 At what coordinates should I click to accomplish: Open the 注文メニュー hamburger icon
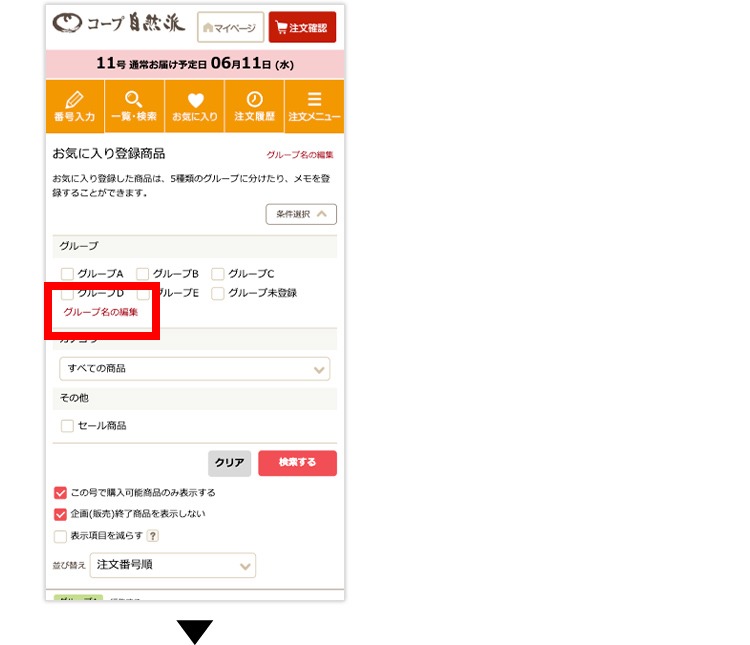(314, 107)
